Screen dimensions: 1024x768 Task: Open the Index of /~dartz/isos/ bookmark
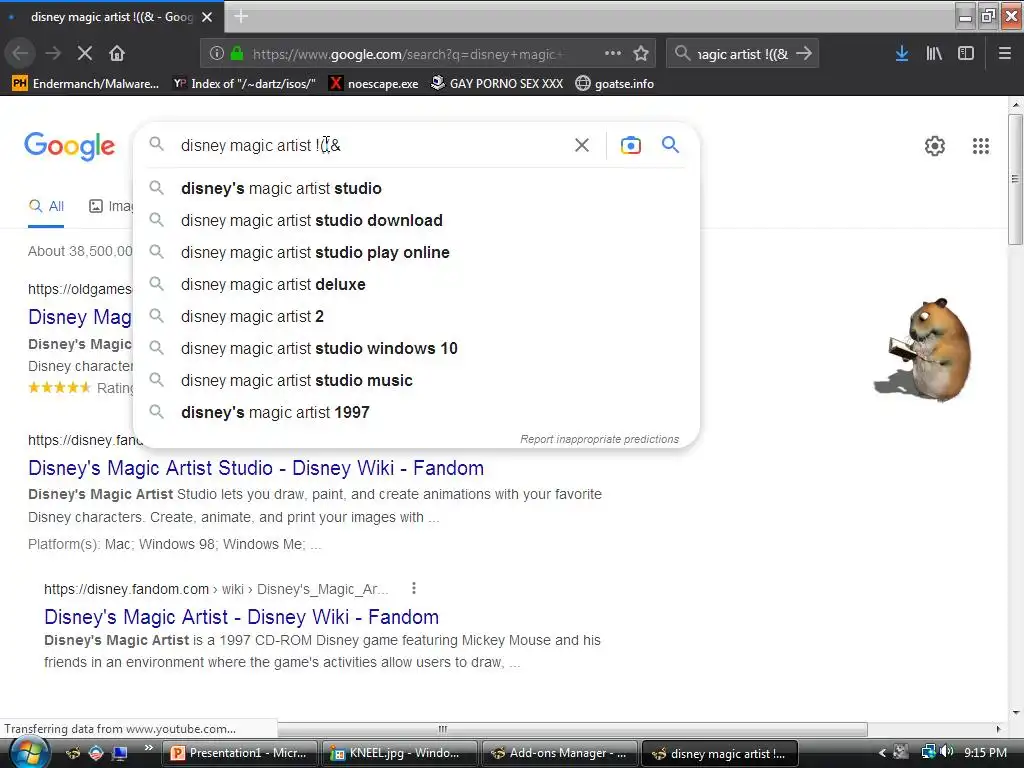pos(244,84)
